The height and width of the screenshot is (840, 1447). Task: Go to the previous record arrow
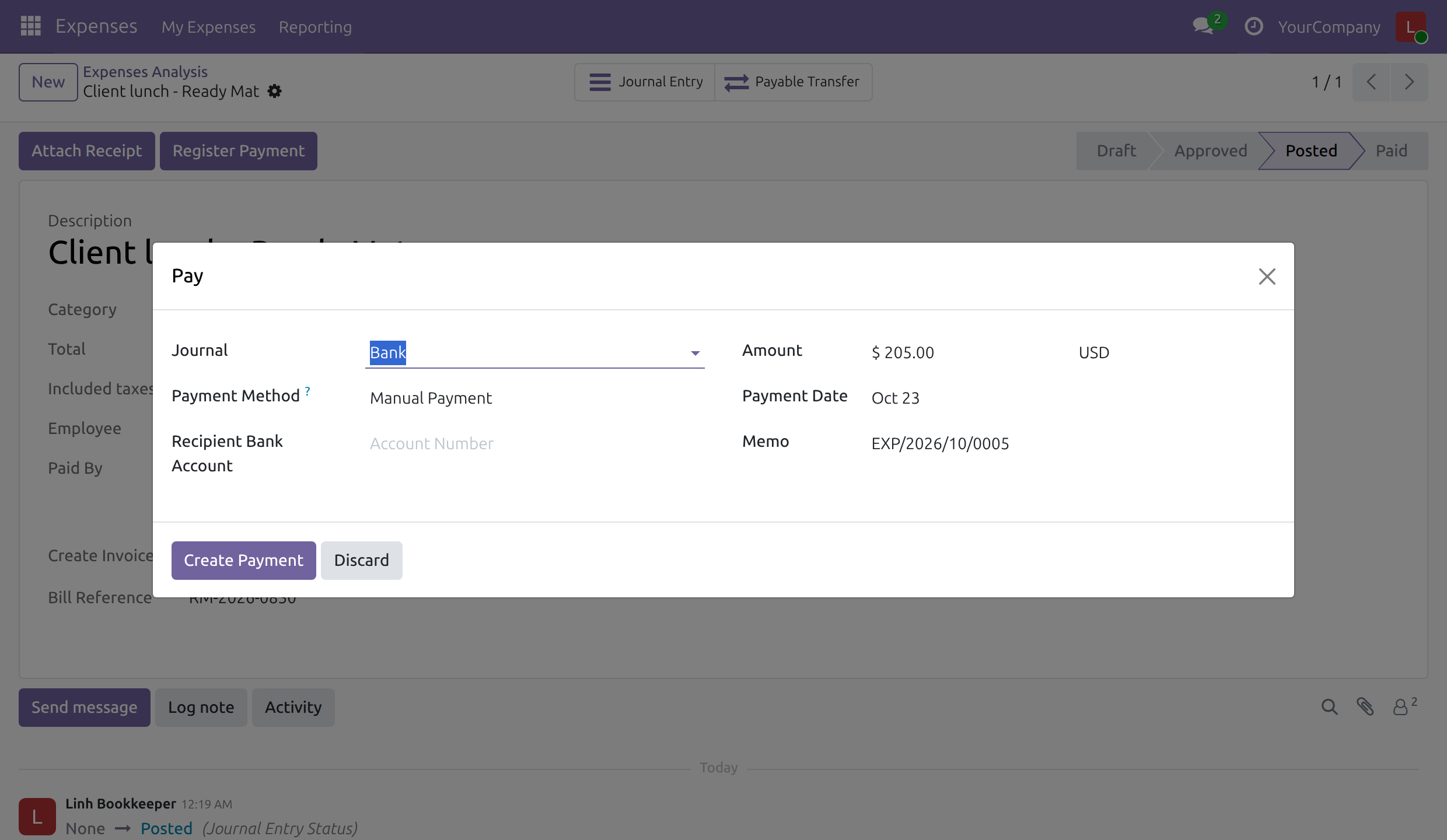[1371, 82]
